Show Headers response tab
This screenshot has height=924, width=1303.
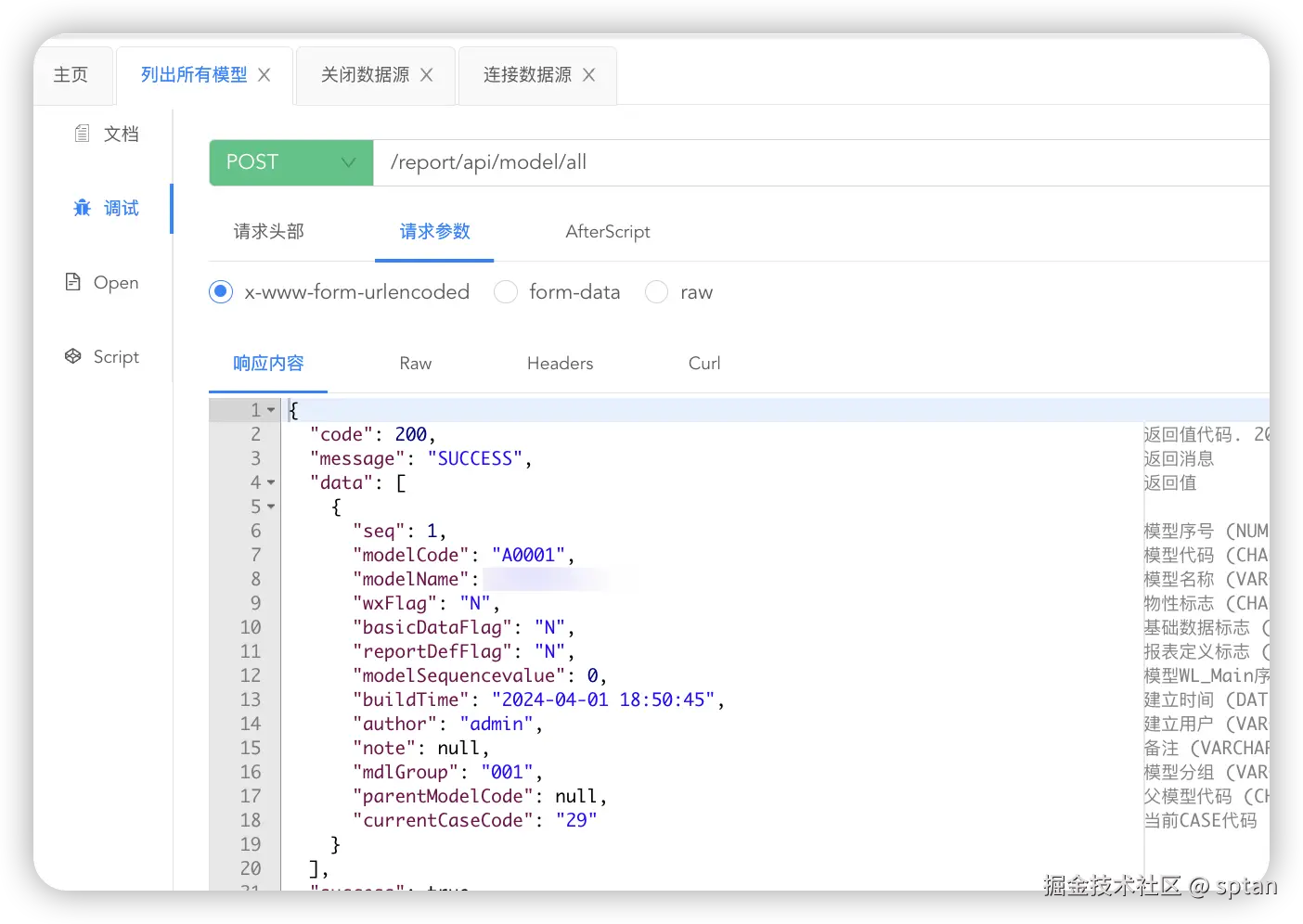560,364
